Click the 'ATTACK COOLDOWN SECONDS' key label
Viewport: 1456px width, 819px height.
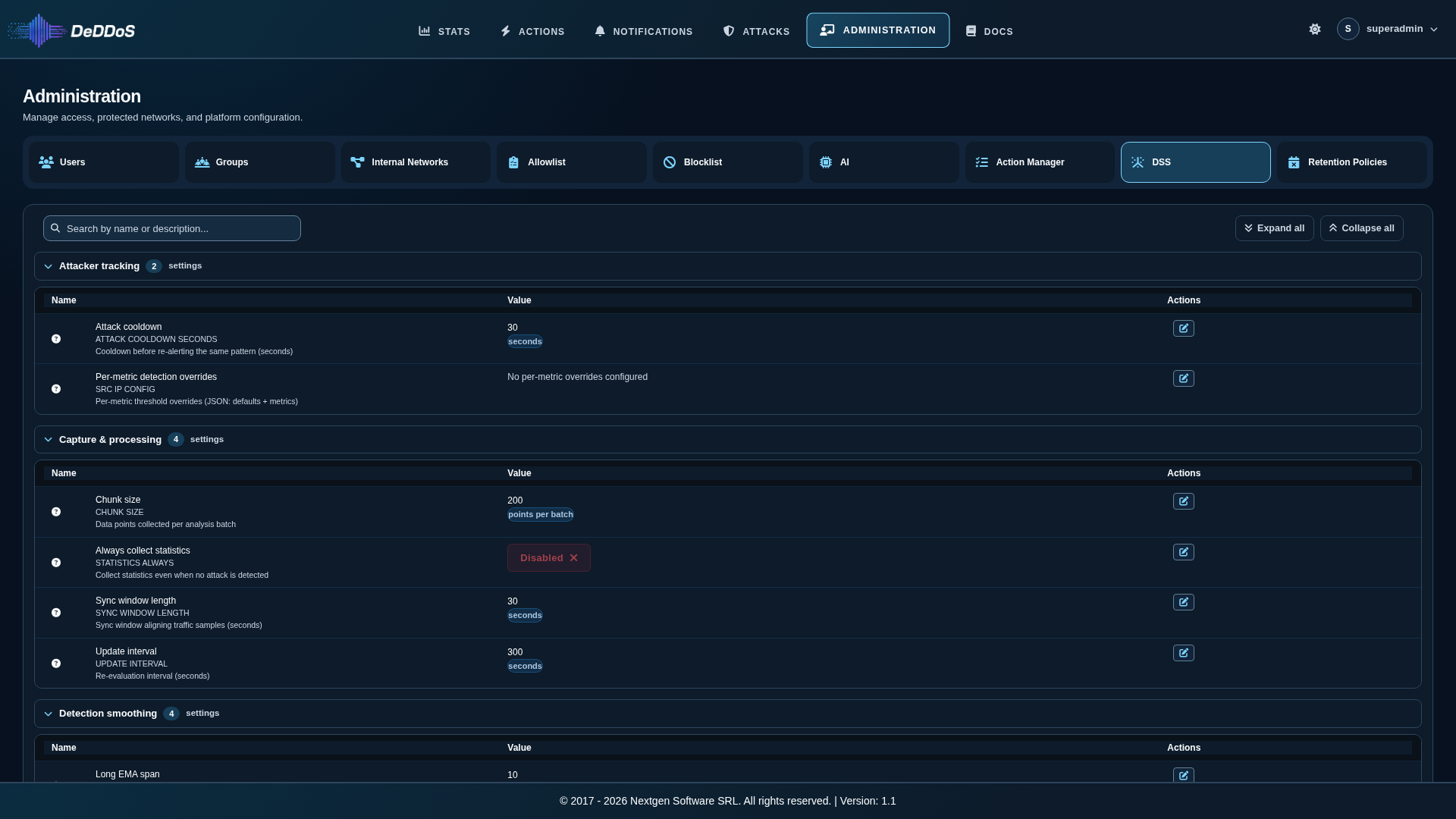(x=156, y=339)
